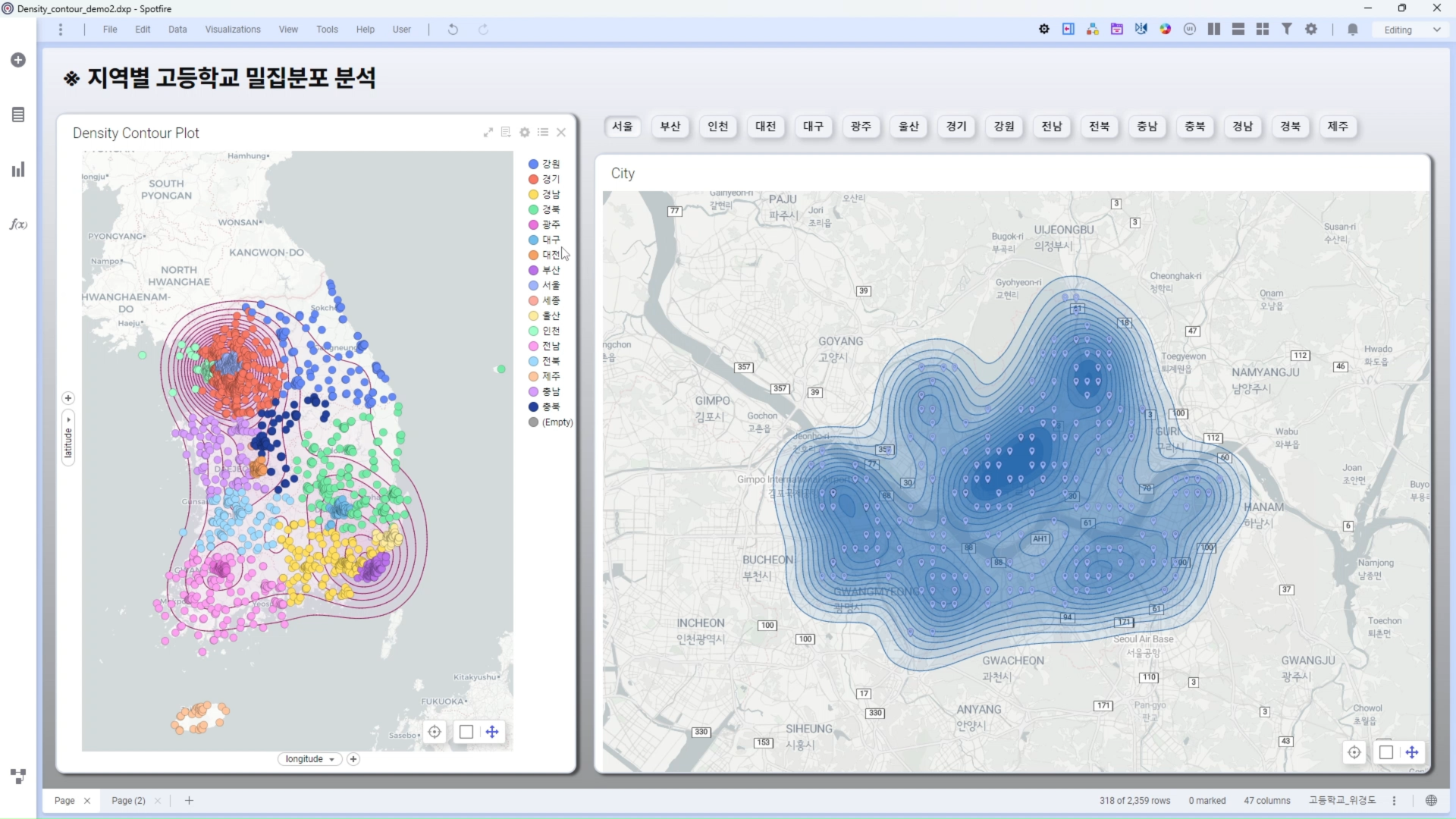This screenshot has width=1456, height=819.
Task: Click the globe icon in status bar
Action: pos(1431,801)
